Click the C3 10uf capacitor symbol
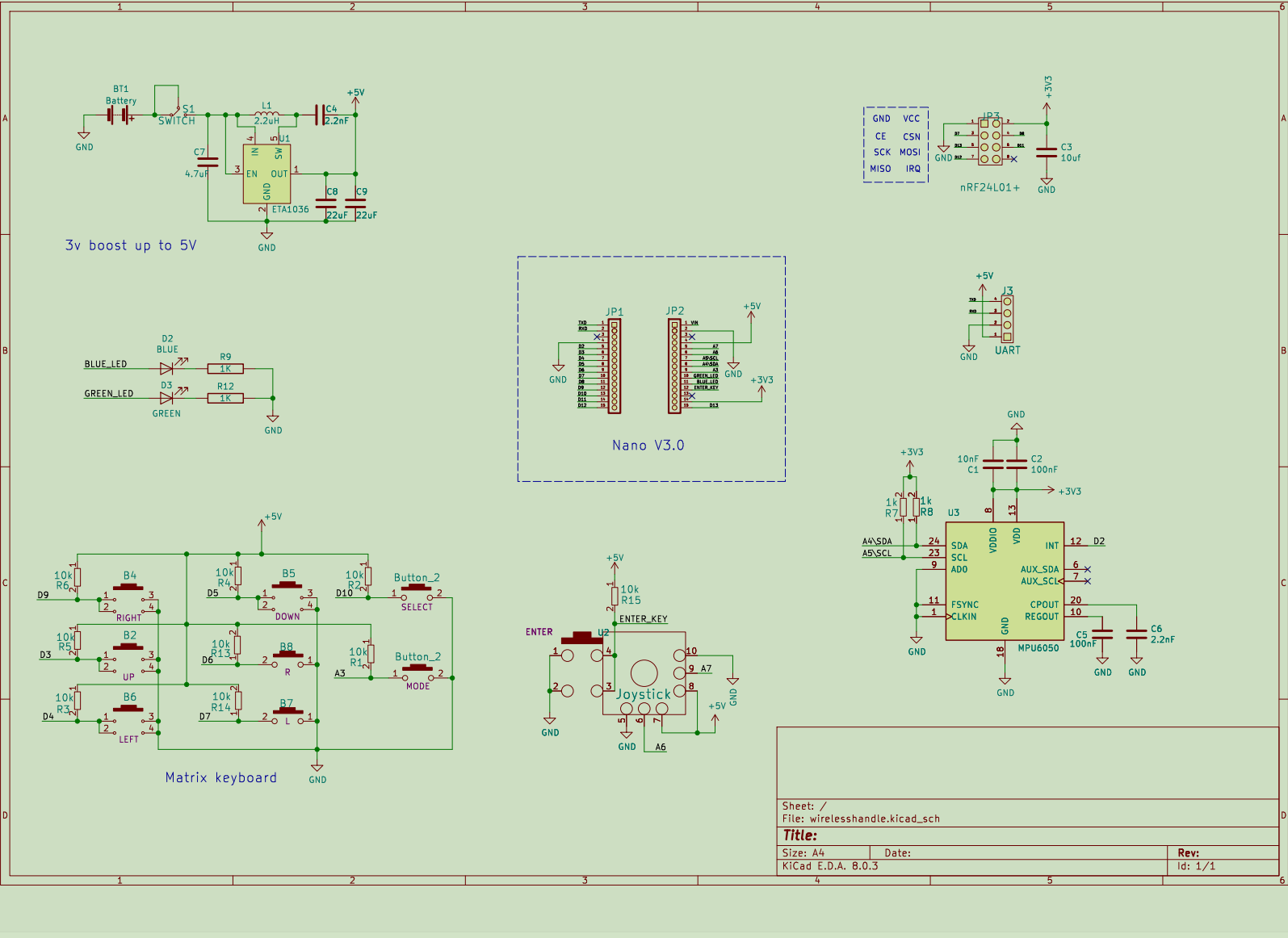The height and width of the screenshot is (938, 1288). (x=1047, y=153)
